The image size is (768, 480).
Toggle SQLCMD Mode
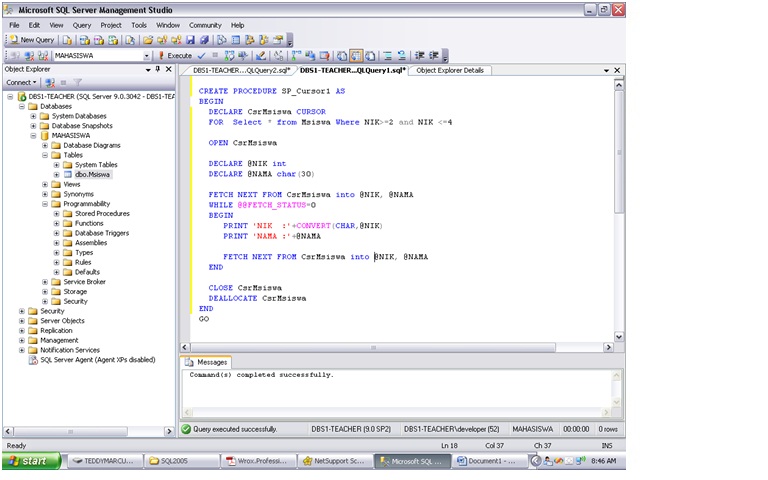click(x=324, y=55)
